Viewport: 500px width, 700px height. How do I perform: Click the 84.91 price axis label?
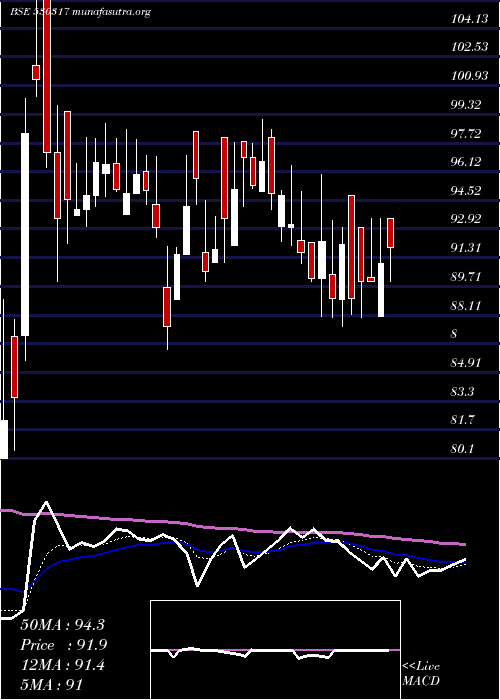[466, 362]
